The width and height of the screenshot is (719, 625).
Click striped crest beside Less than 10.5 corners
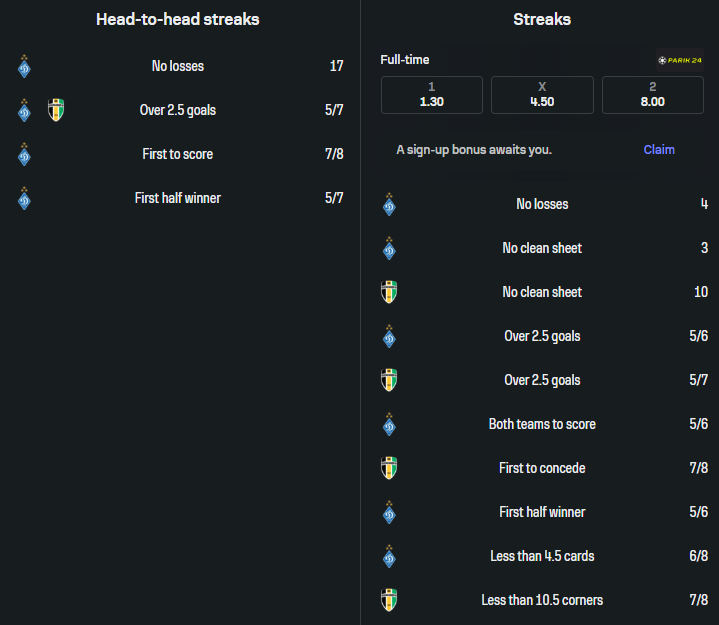(390, 600)
